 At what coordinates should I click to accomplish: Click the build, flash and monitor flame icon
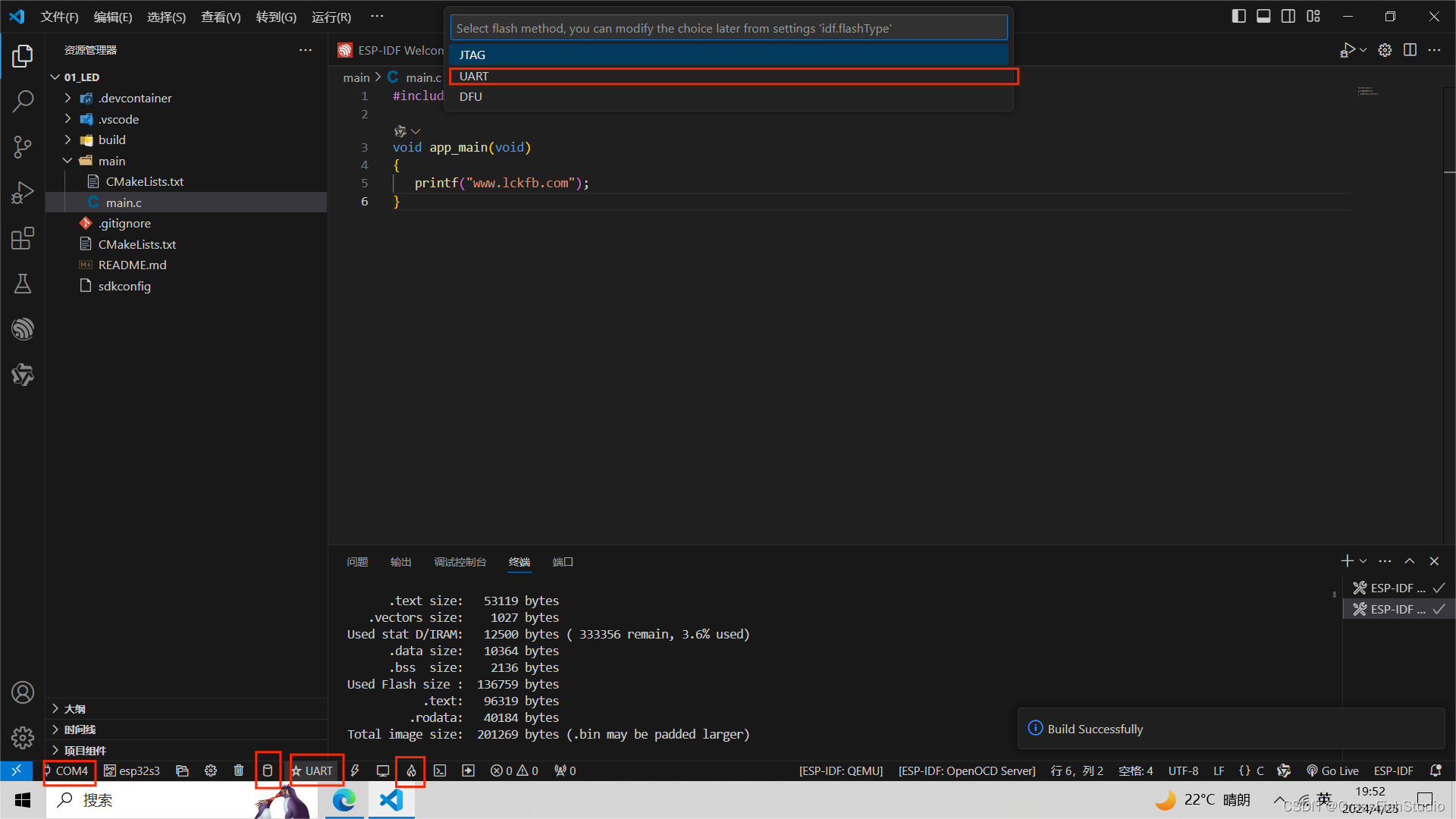click(x=411, y=770)
